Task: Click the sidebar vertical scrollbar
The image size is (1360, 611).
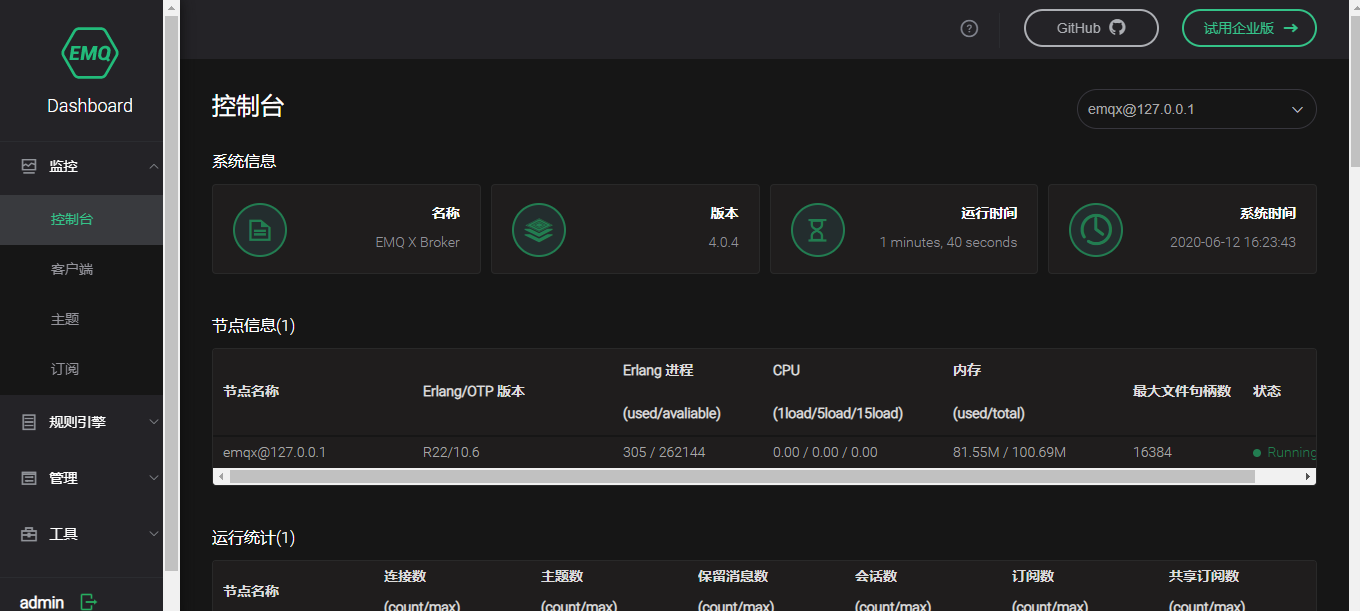Action: point(171,292)
